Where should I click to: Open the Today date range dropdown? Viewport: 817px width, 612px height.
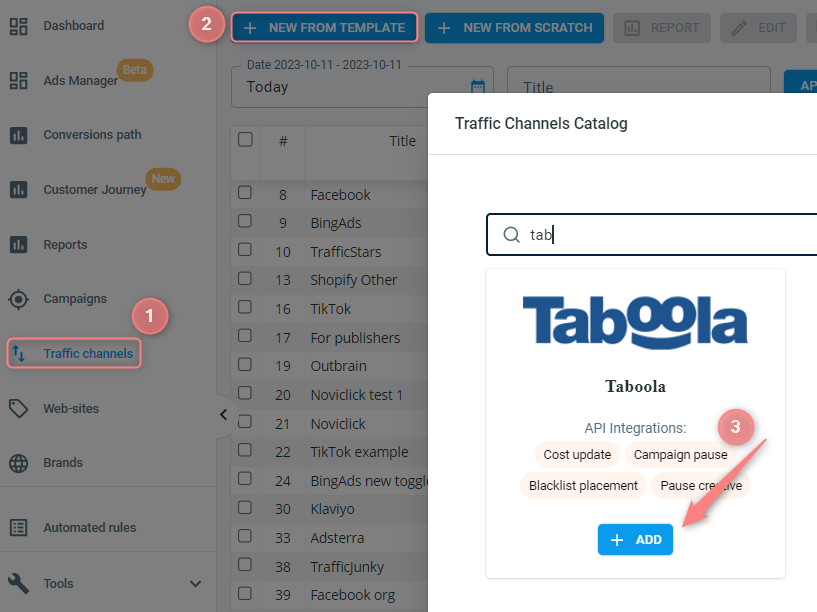pyautogui.click(x=362, y=86)
